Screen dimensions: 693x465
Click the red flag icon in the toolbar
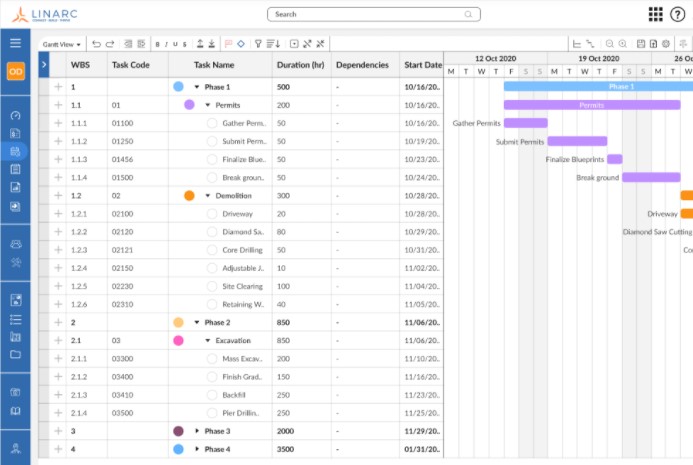click(228, 44)
